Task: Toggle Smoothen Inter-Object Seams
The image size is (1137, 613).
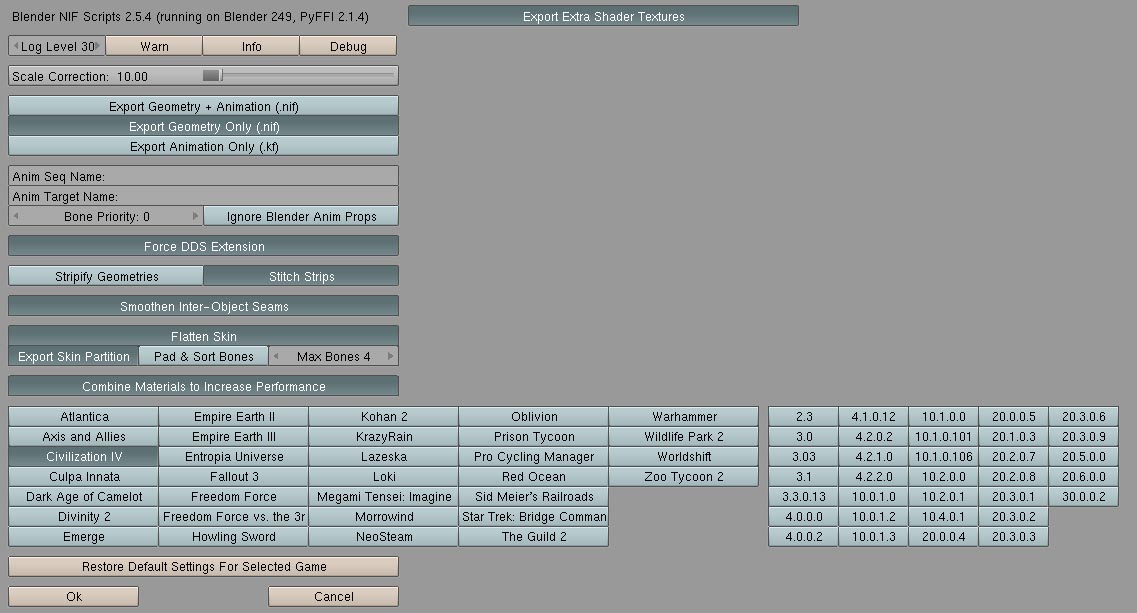Action: click(203, 306)
